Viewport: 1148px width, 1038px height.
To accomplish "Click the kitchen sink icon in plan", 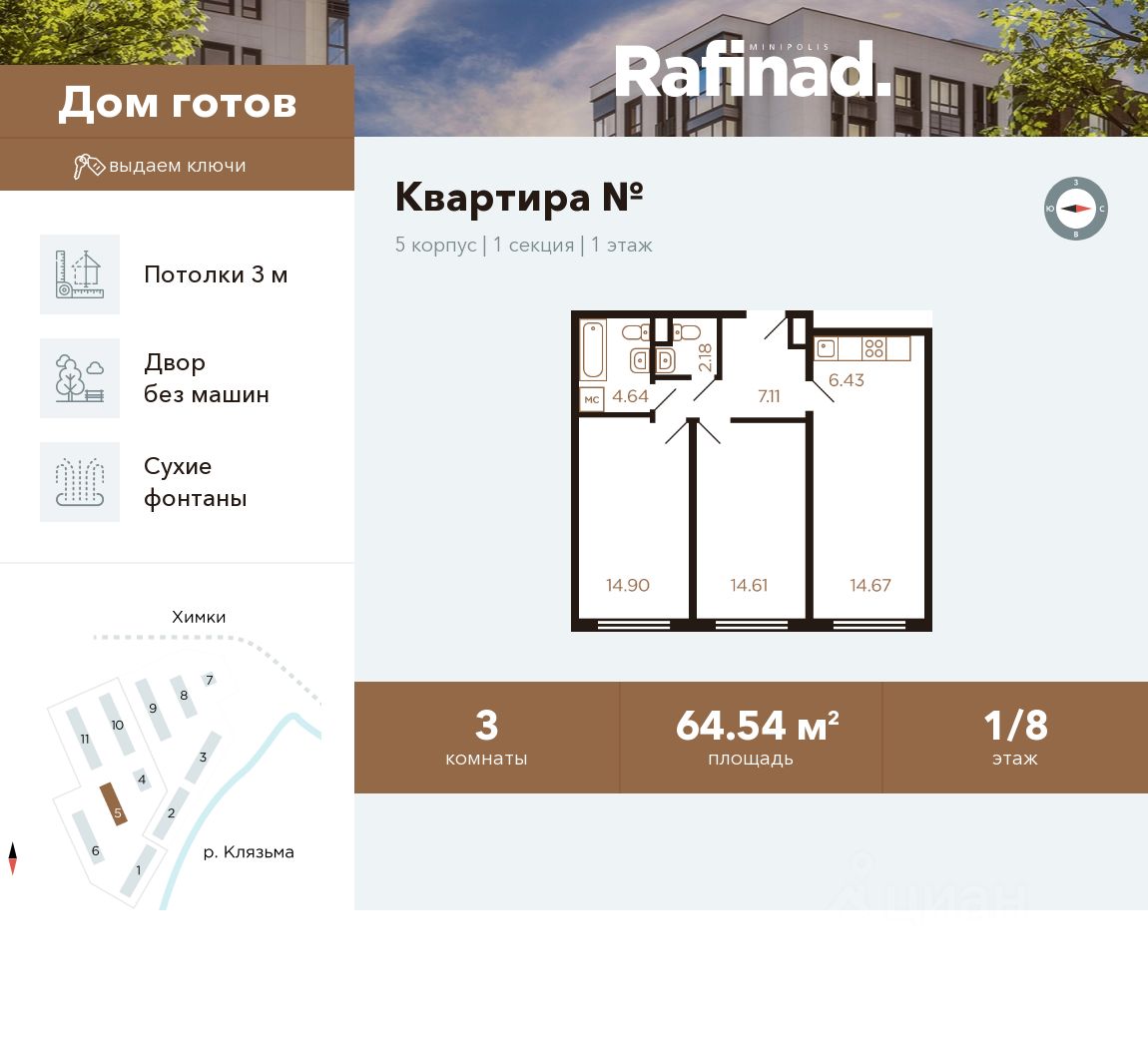I will [x=827, y=348].
